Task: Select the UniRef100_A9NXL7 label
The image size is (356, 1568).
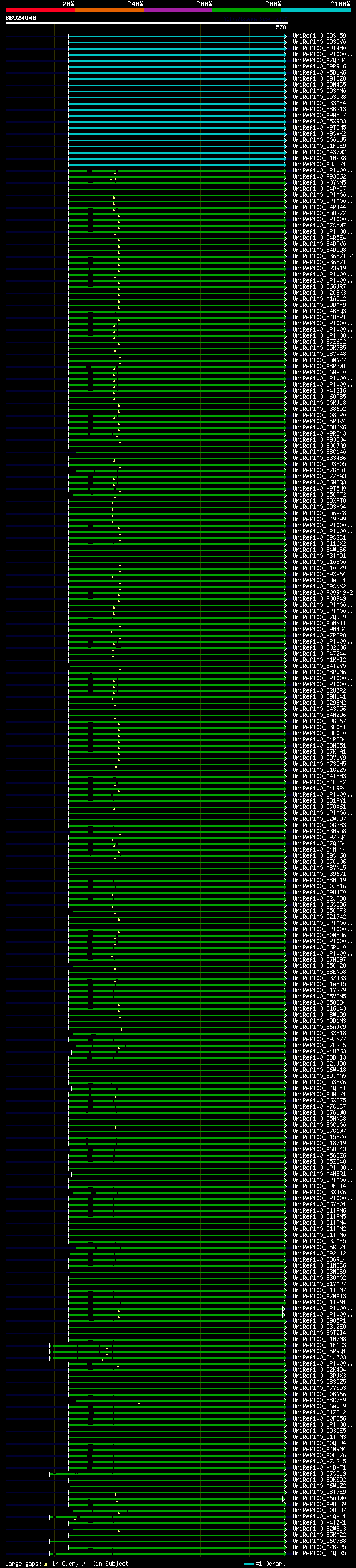Action: (x=319, y=115)
